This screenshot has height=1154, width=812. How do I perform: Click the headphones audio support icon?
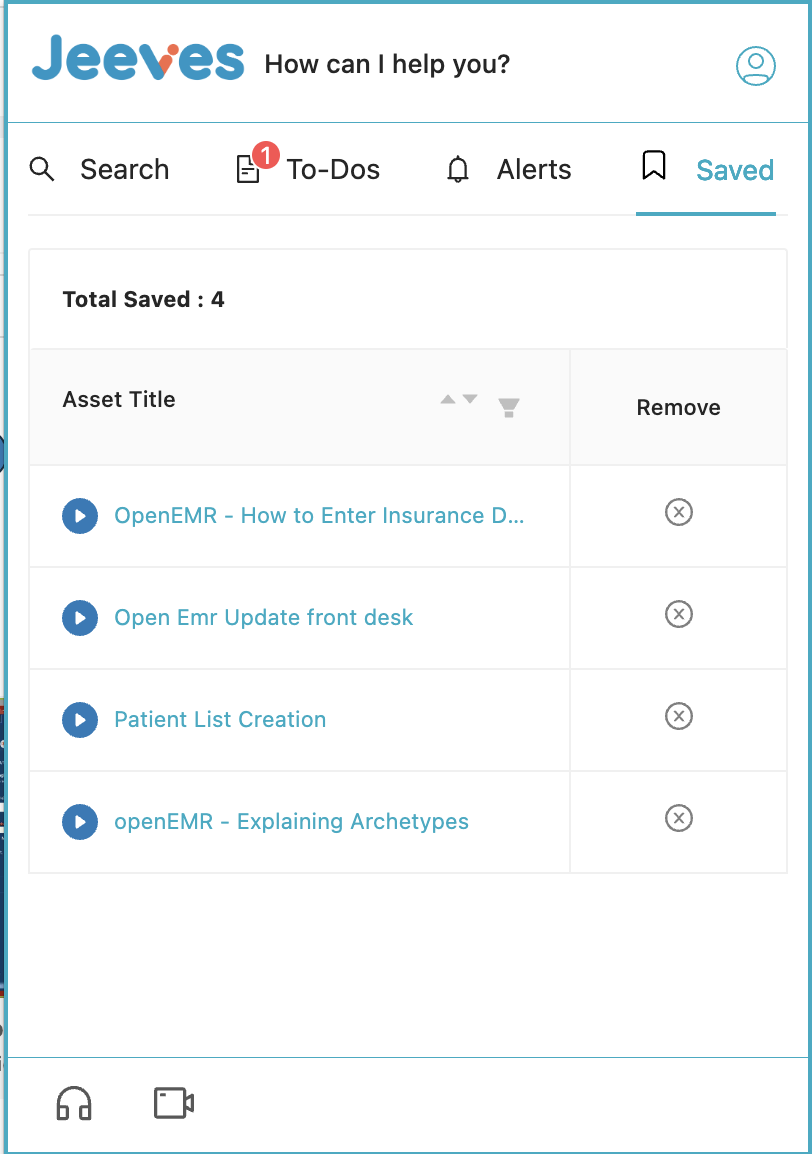74,1103
